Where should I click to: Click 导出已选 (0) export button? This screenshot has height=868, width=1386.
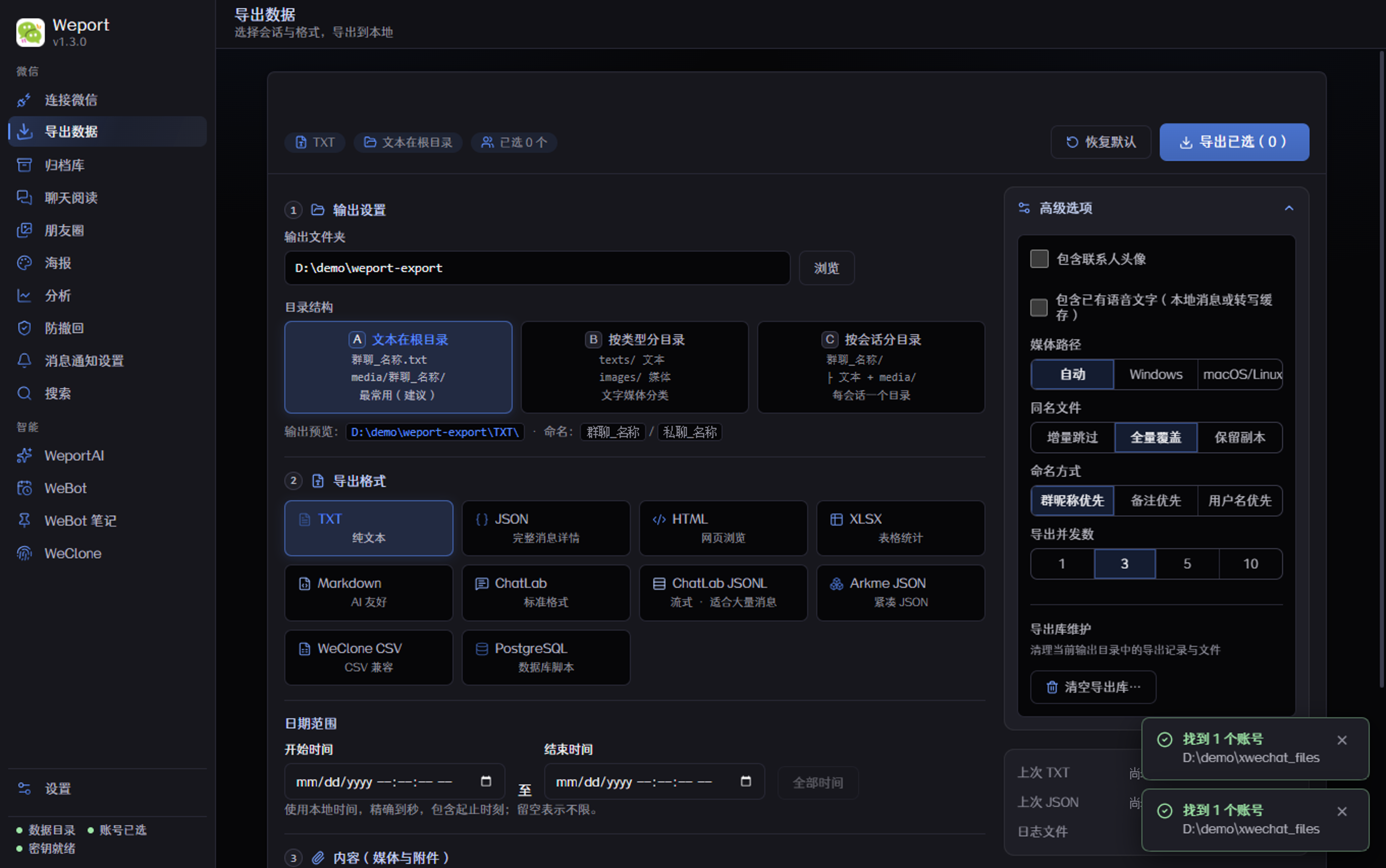1235,142
